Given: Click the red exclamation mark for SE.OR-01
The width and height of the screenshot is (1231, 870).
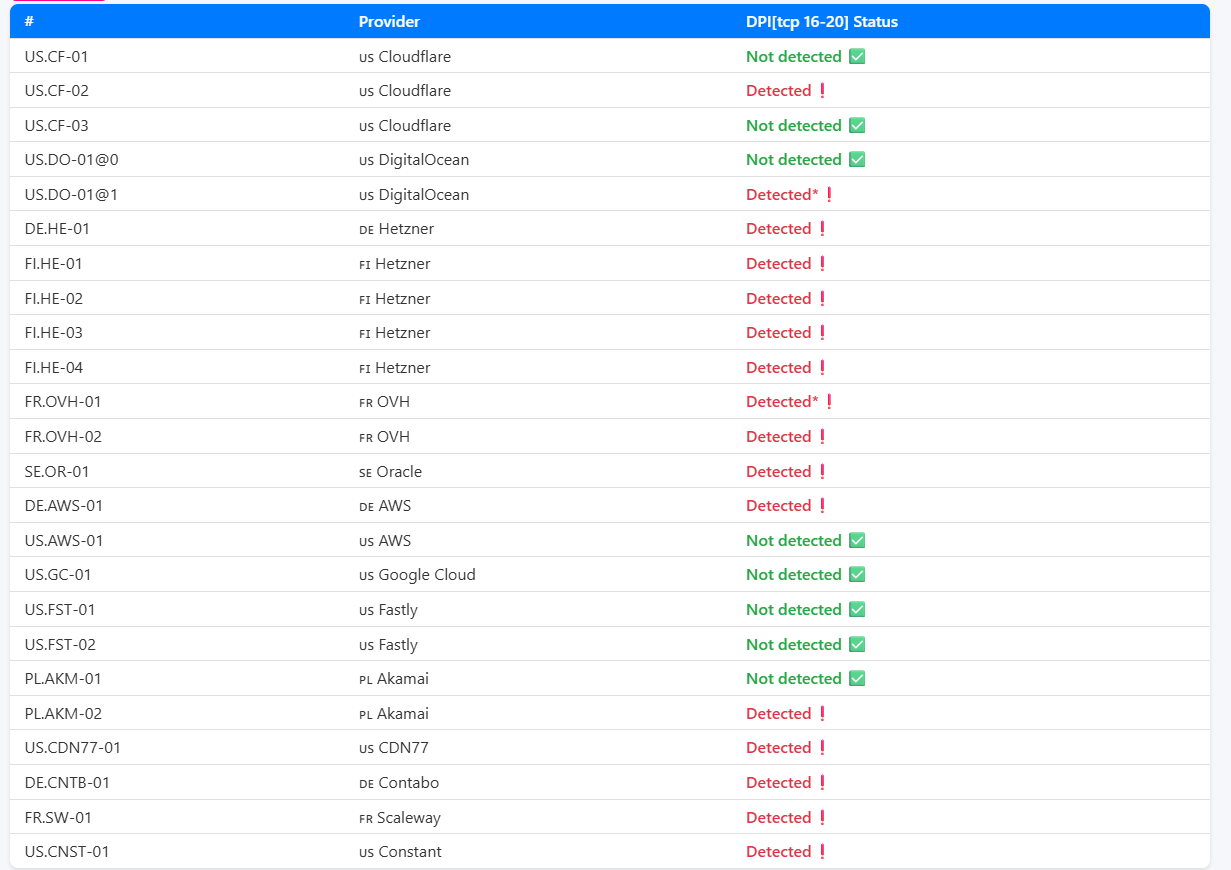Looking at the screenshot, I should pos(822,472).
